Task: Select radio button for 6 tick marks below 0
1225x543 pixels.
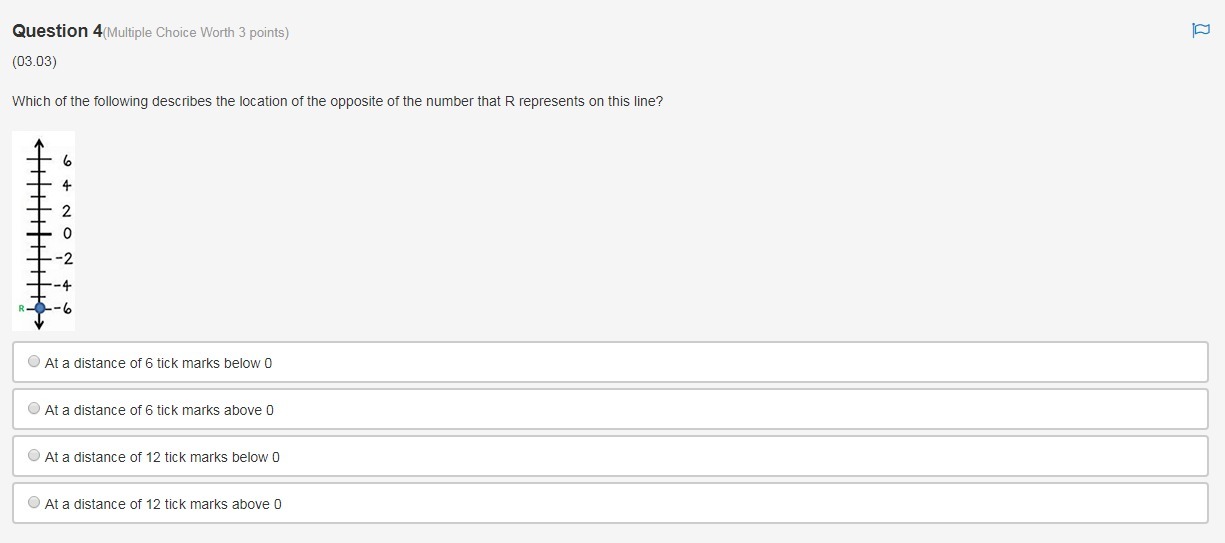Action: (35, 362)
